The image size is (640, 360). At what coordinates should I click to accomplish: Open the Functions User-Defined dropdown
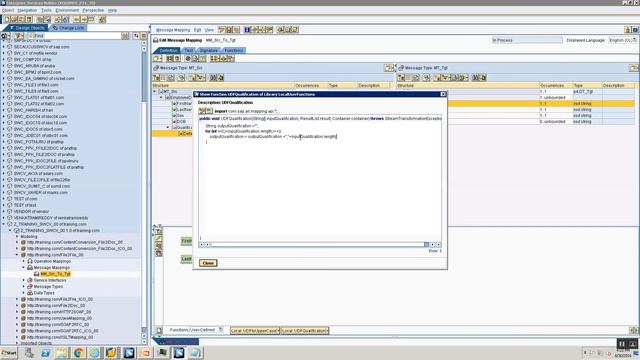tap(221, 330)
